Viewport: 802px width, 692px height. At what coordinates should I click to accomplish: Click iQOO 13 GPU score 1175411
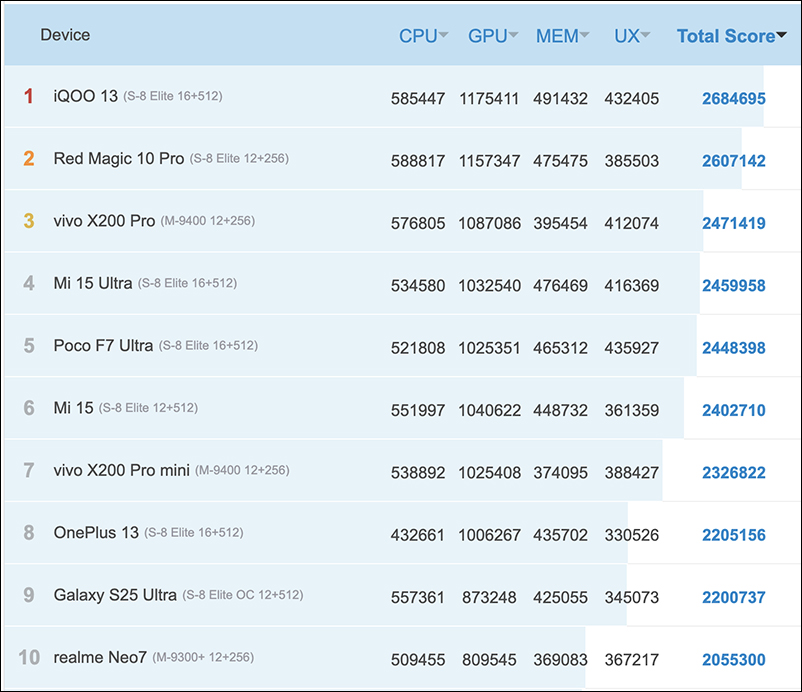[489, 98]
